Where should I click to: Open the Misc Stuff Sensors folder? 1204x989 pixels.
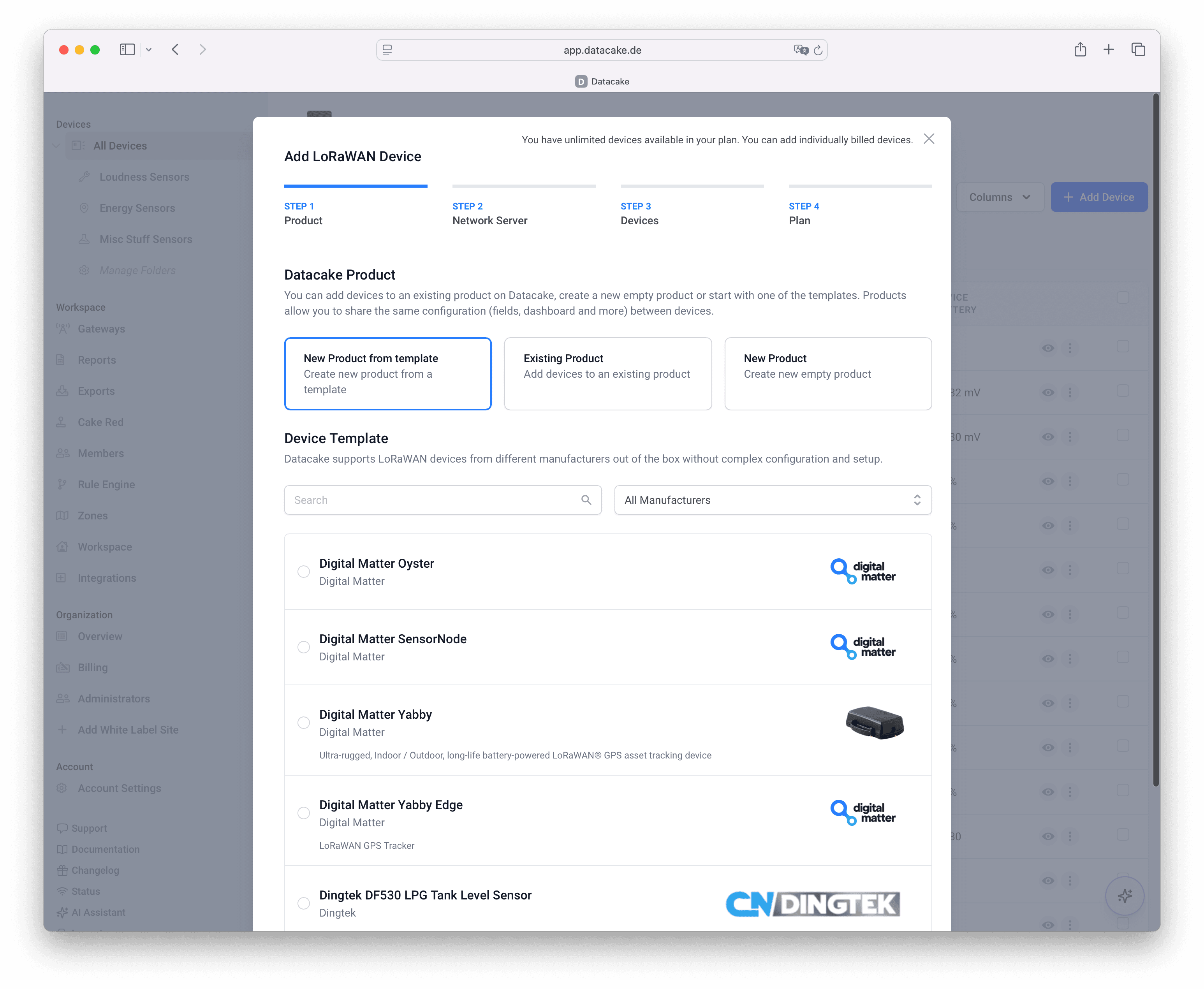point(146,239)
